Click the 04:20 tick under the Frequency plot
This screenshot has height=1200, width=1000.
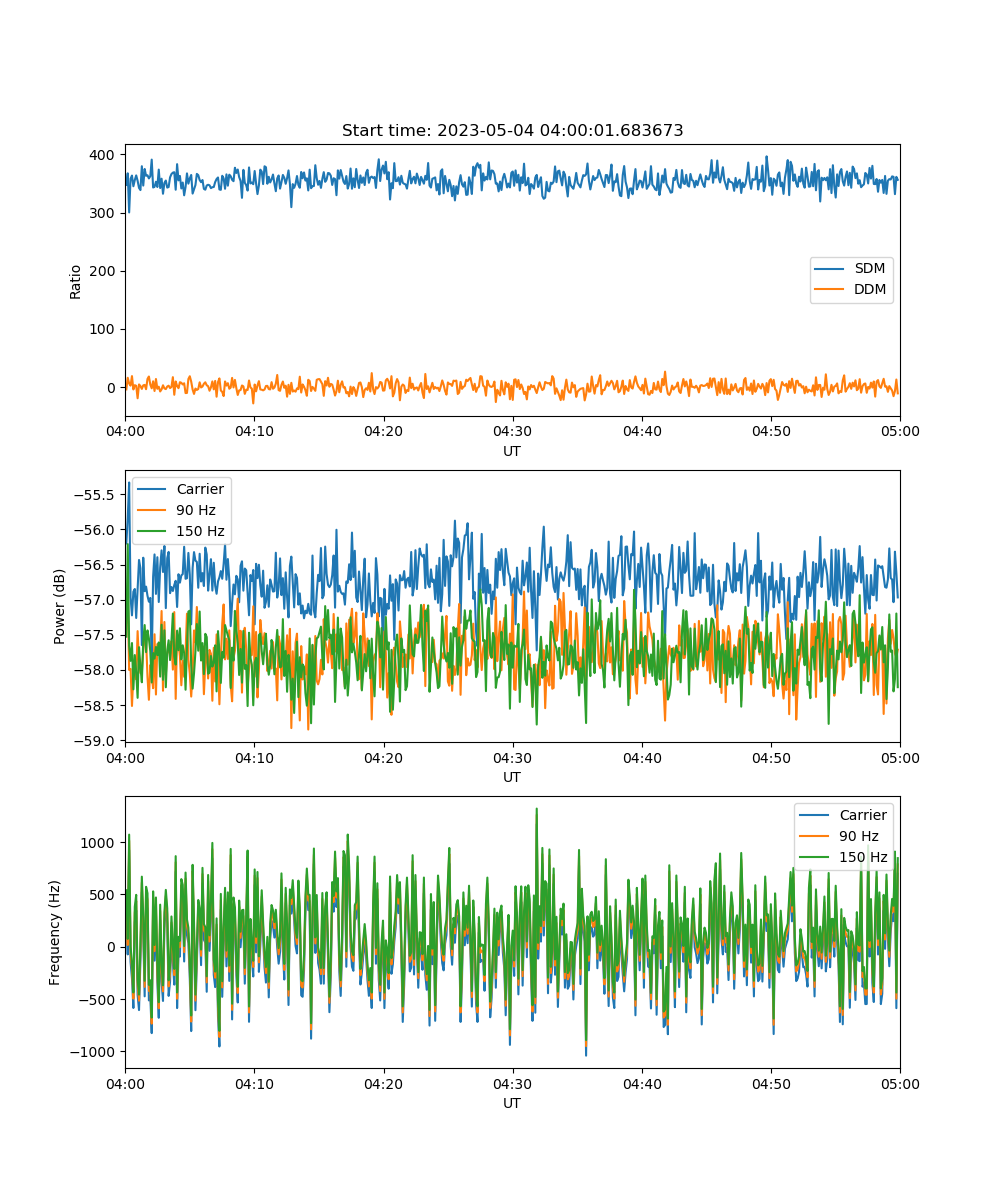click(383, 1083)
